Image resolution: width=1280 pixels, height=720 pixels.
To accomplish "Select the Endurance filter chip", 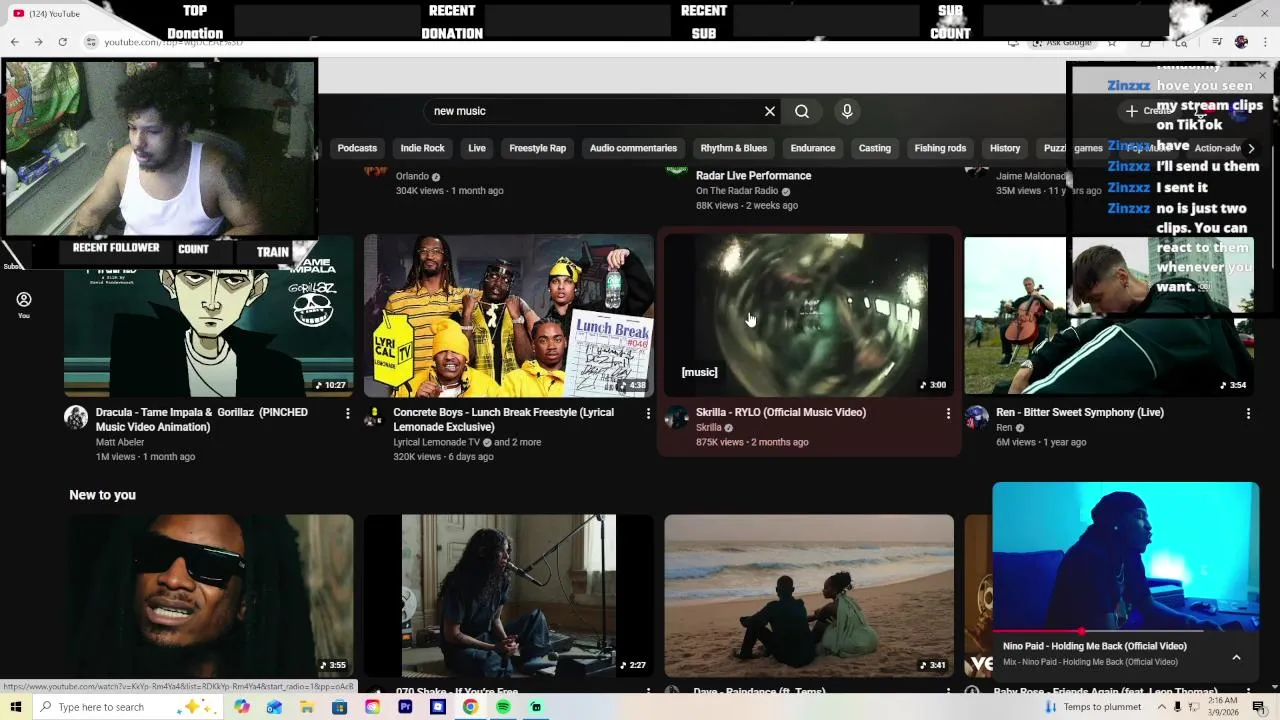I will [x=813, y=148].
